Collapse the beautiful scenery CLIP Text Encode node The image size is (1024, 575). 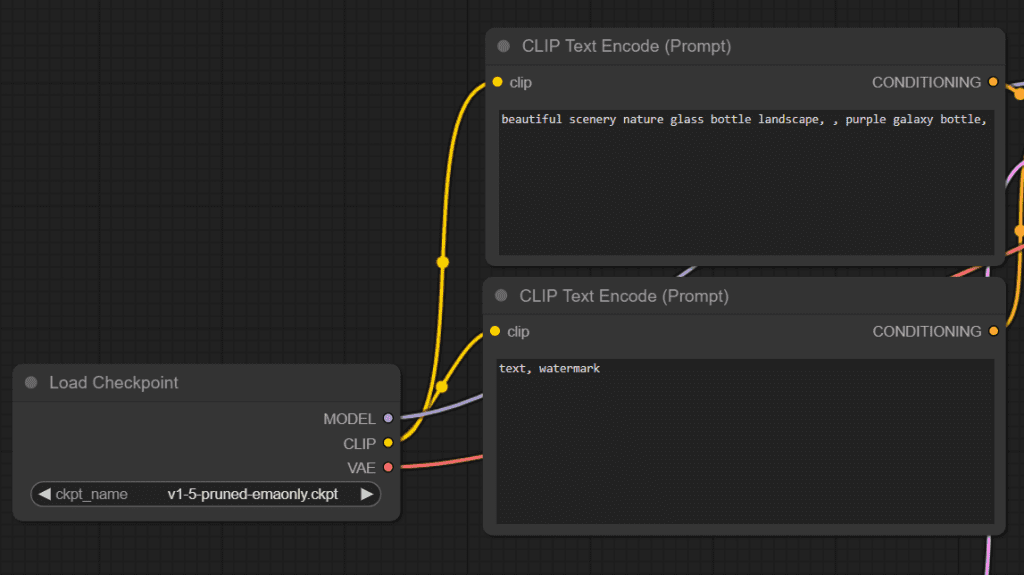[503, 46]
